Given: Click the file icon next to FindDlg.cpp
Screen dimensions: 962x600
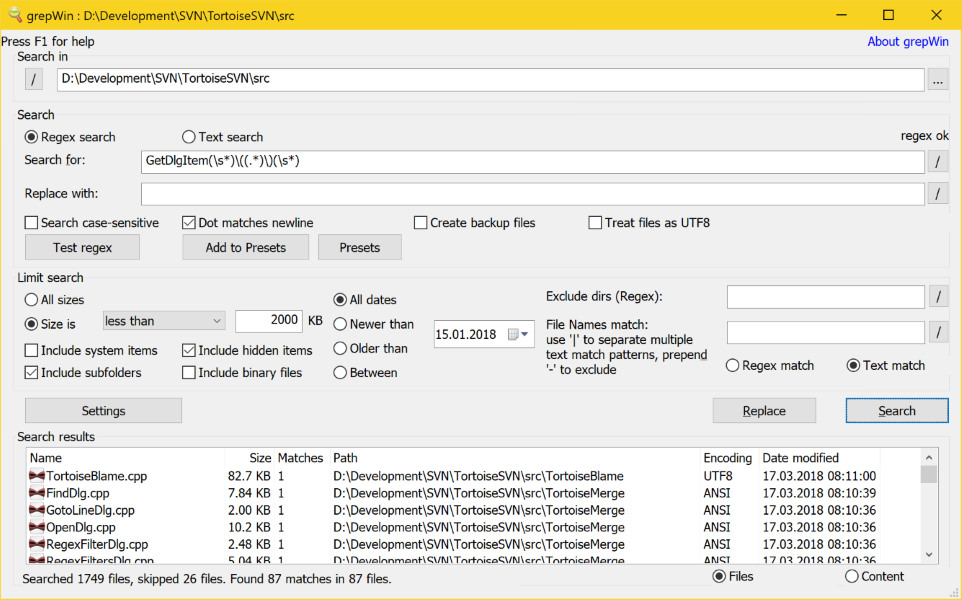Looking at the screenshot, I should tap(37, 493).
